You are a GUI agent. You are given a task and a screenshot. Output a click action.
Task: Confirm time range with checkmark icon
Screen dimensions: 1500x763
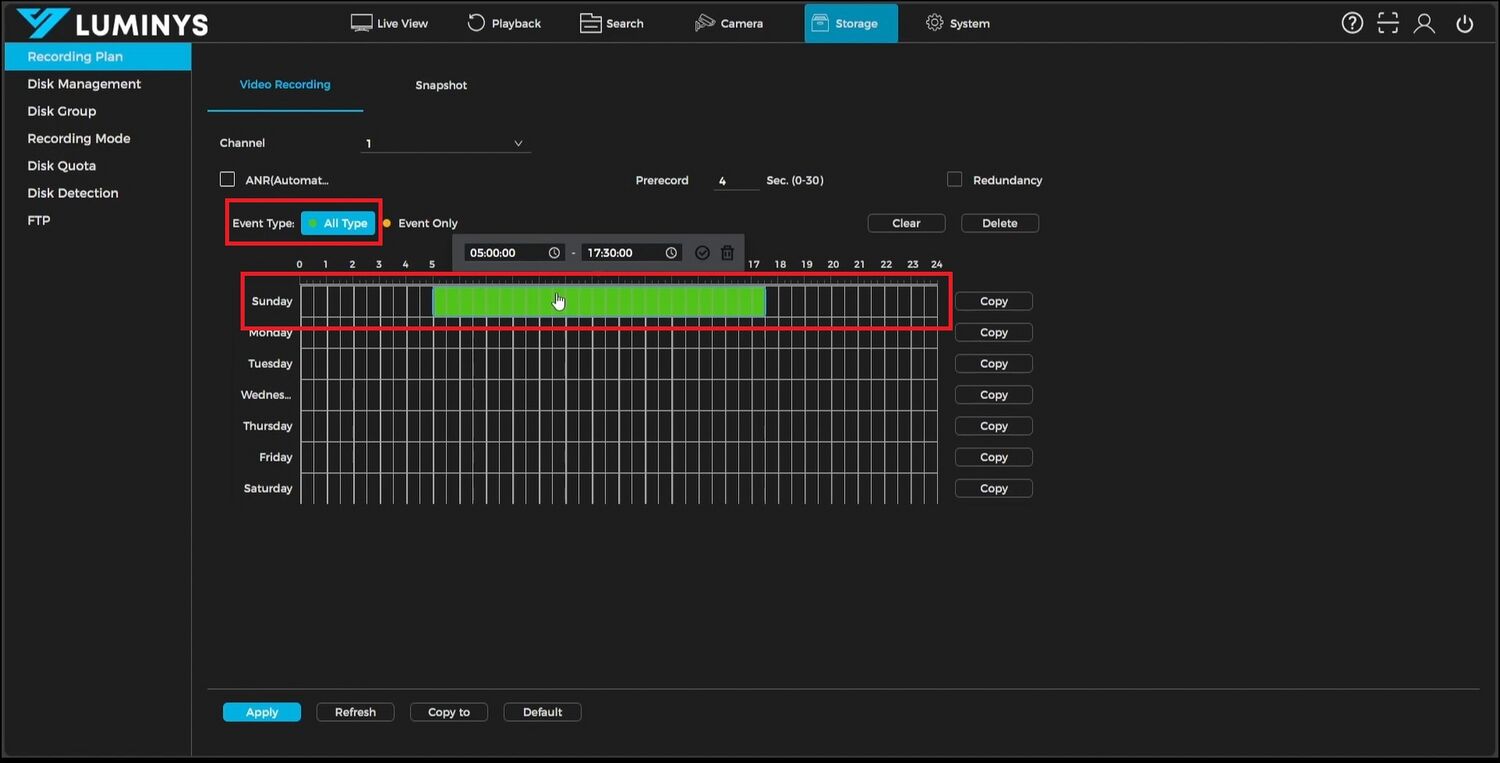[x=702, y=253]
